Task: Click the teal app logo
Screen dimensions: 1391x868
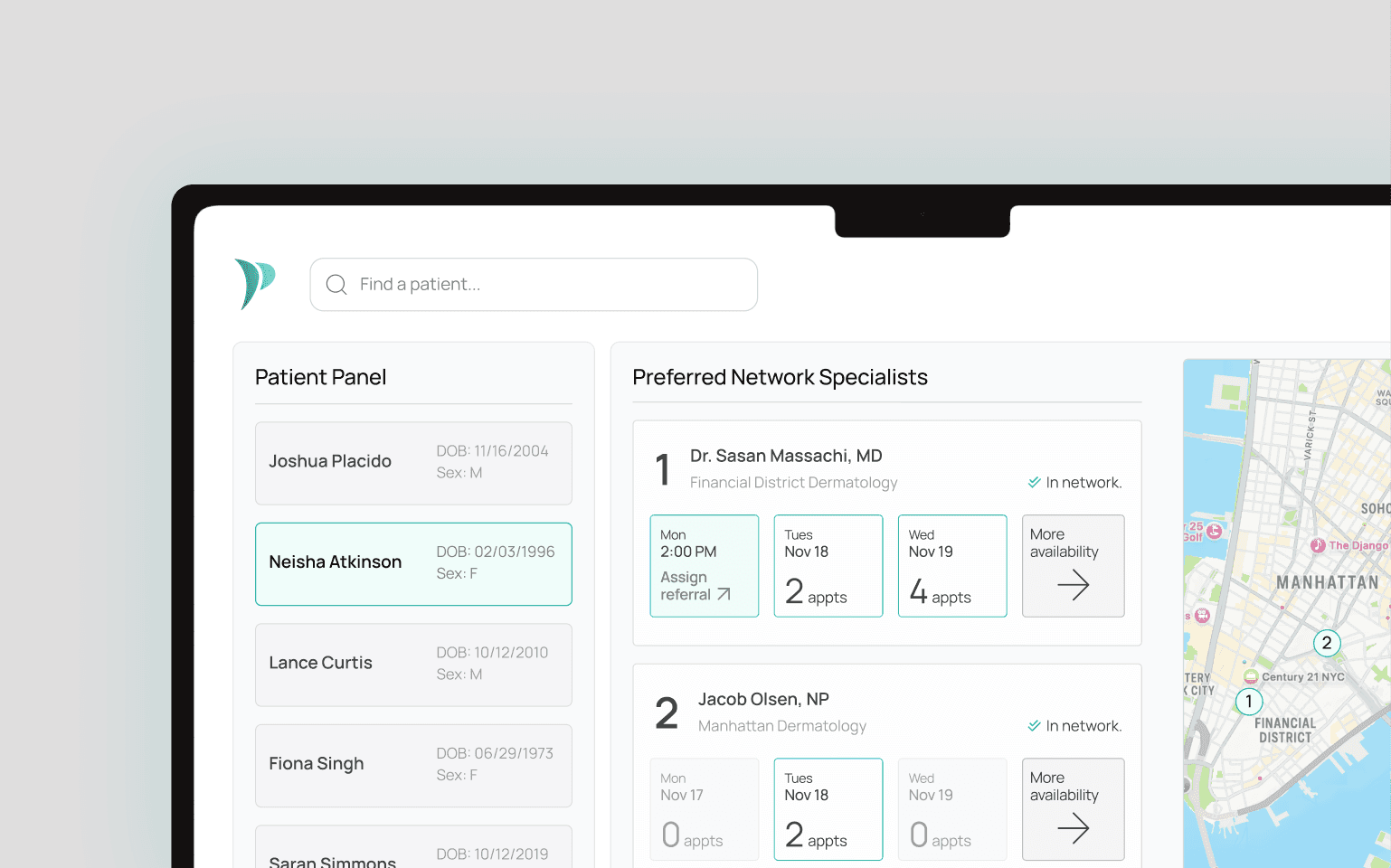Action: click(x=254, y=284)
